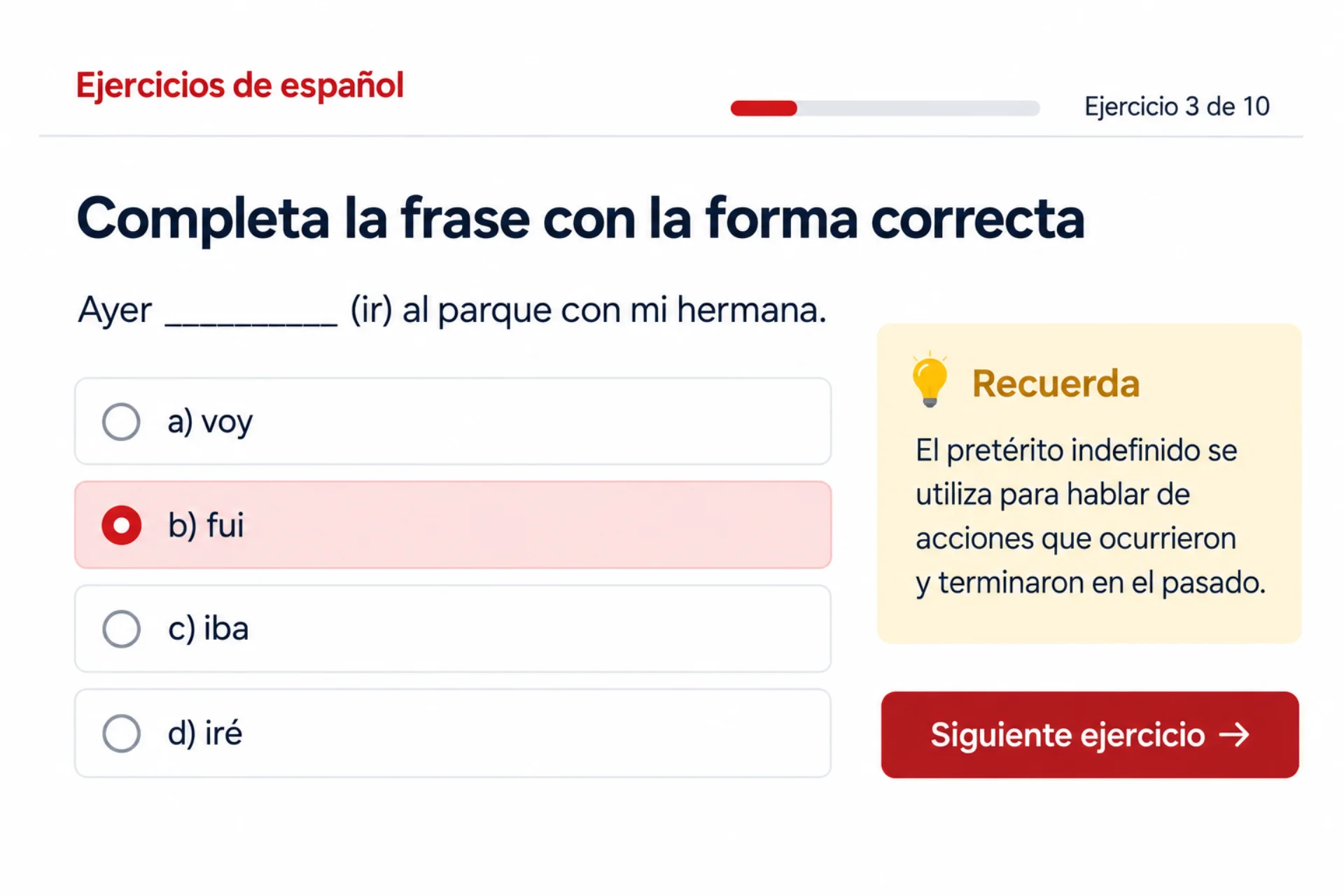Click the red filled part of the progress bar
This screenshot has height=896, width=1344.
tap(764, 108)
